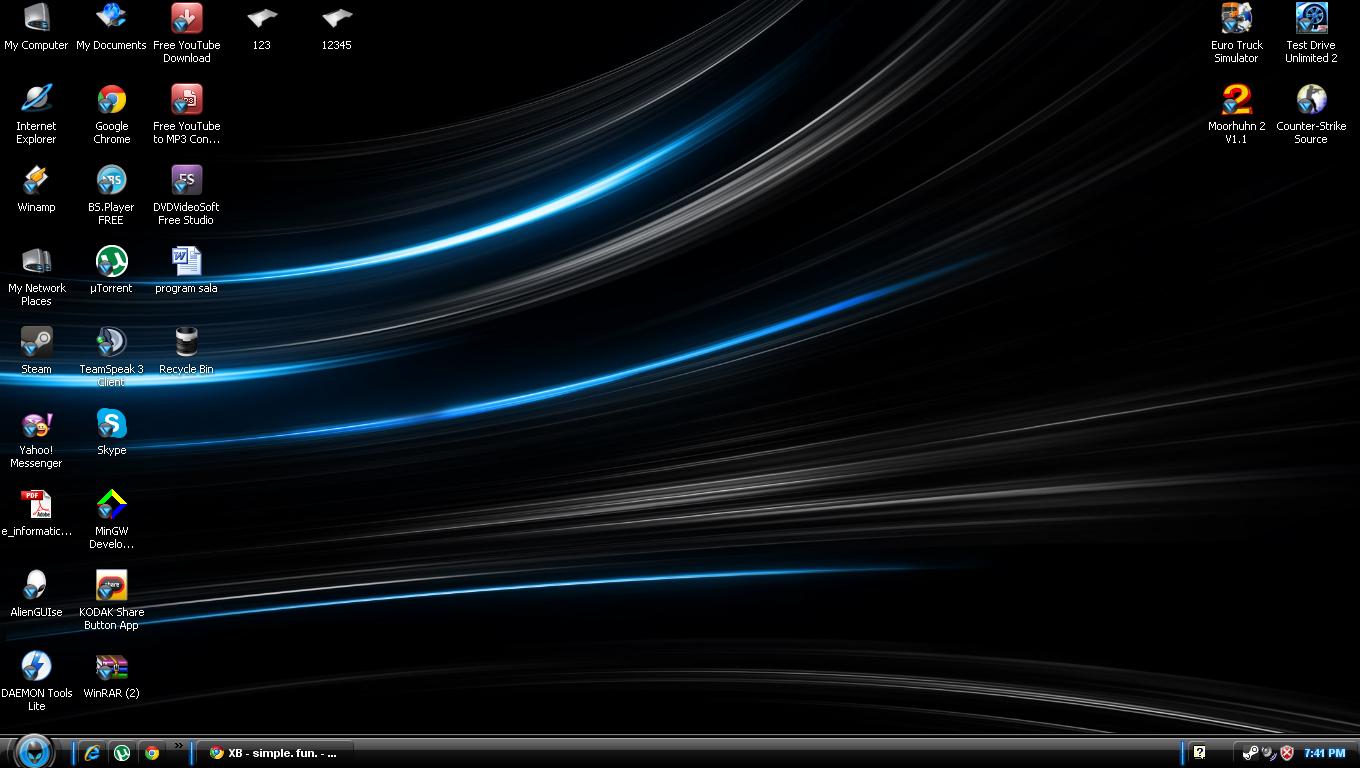
Task: Select the Winamp desktop shortcut
Action: click(36, 189)
